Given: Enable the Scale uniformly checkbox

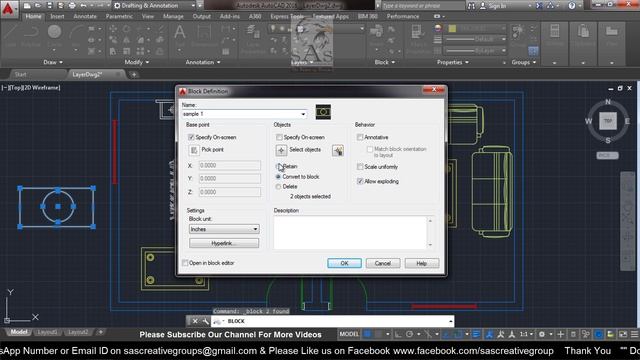Looking at the screenshot, I should pos(360,167).
